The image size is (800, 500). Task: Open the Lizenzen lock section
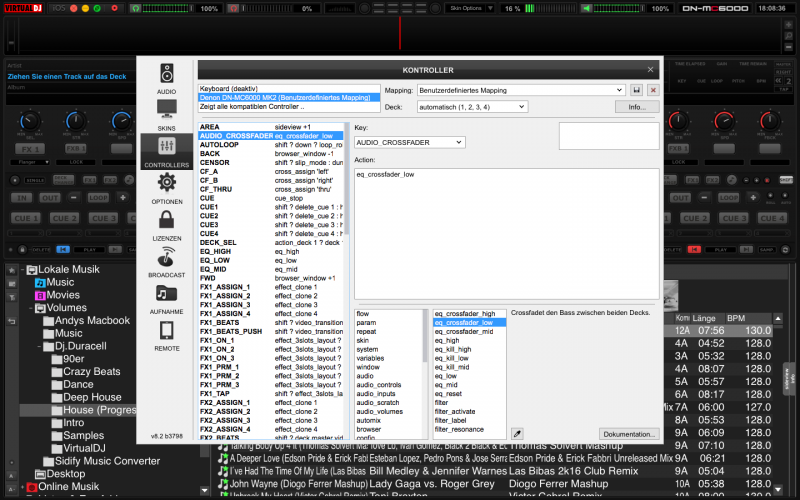(x=166, y=225)
